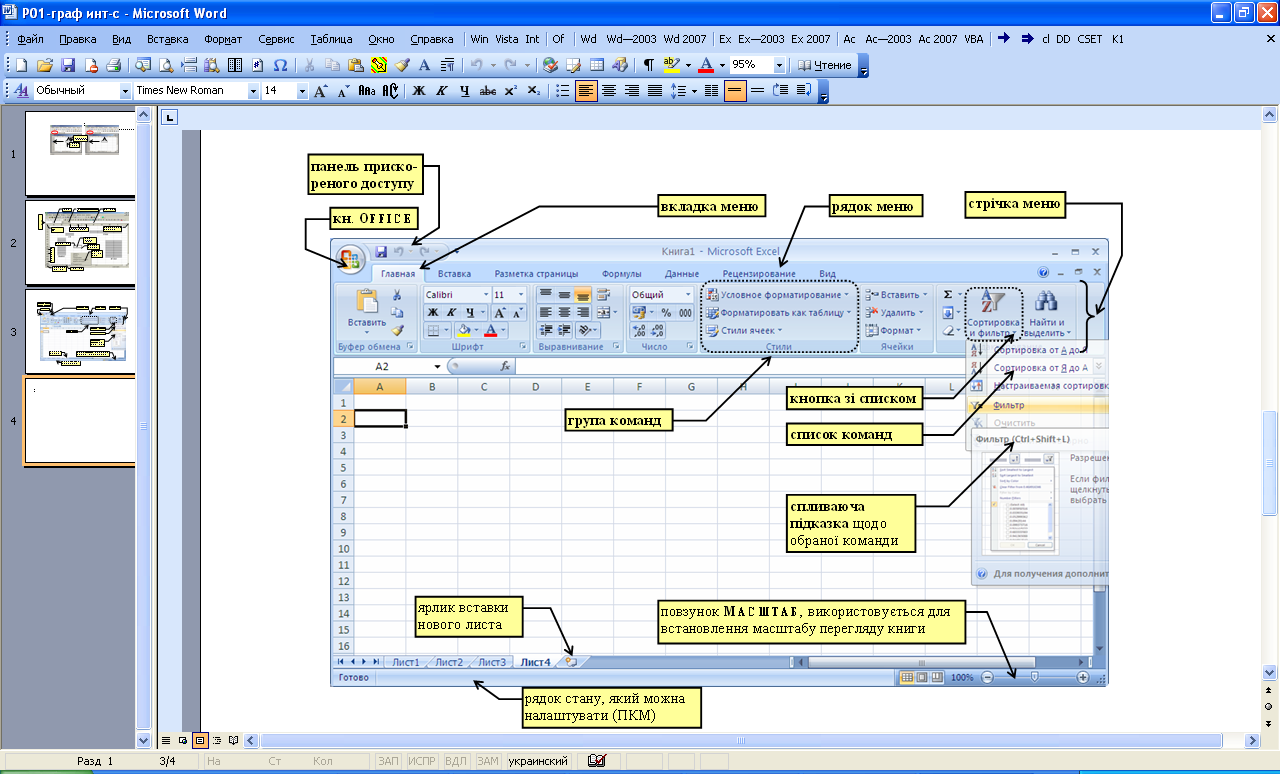Paste from clipboard with the Paste icon

click(x=356, y=65)
